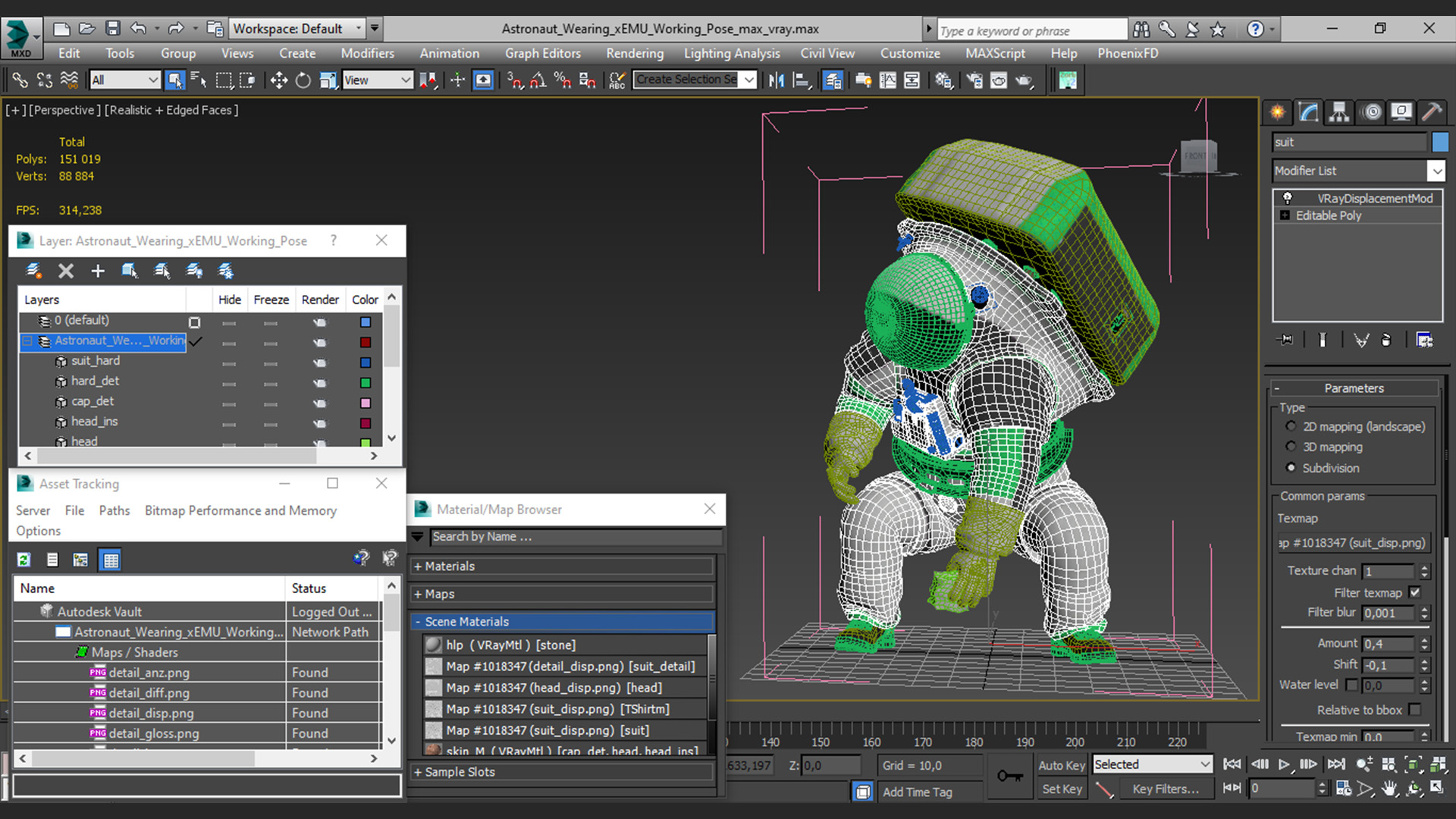Expand the Sample Slots section
The width and height of the screenshot is (1456, 819).
(563, 772)
